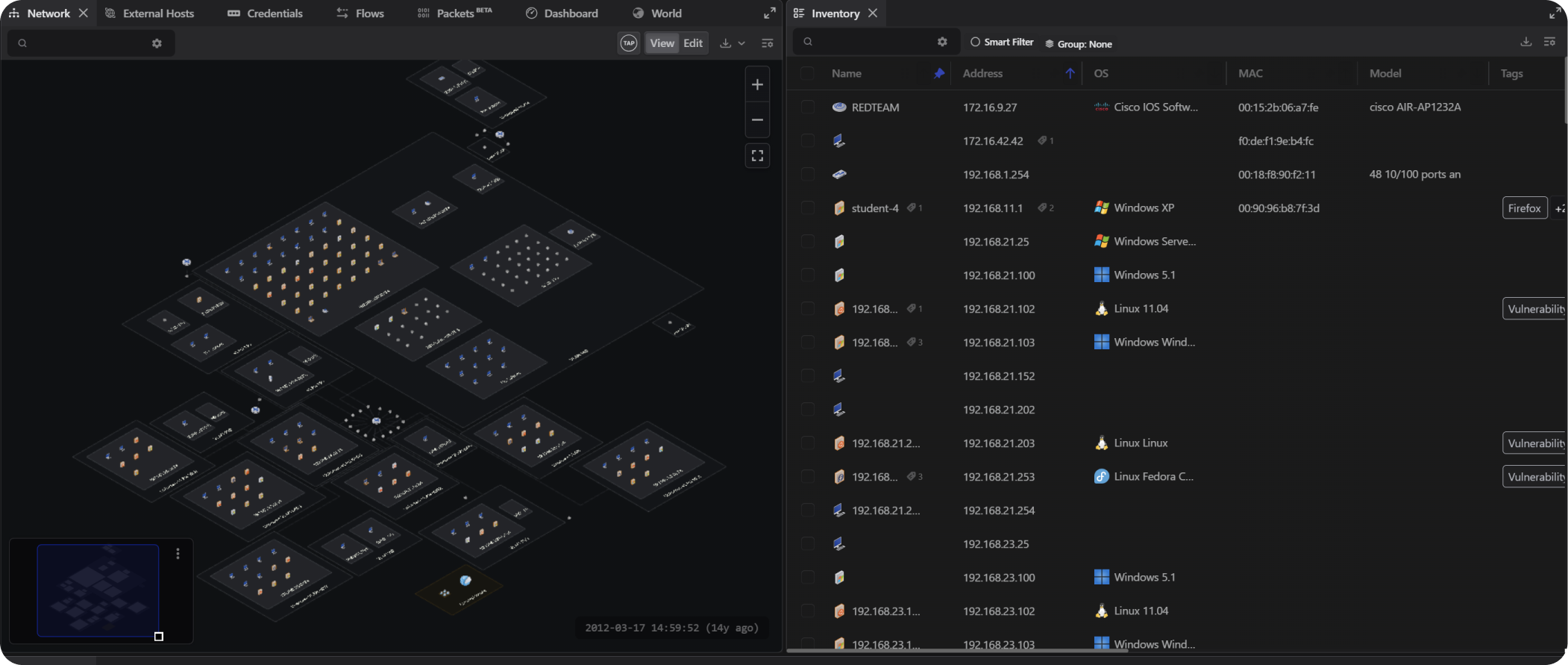This screenshot has height=665, width=1568.
Task: Click the zoom out minus button
Action: [x=757, y=120]
